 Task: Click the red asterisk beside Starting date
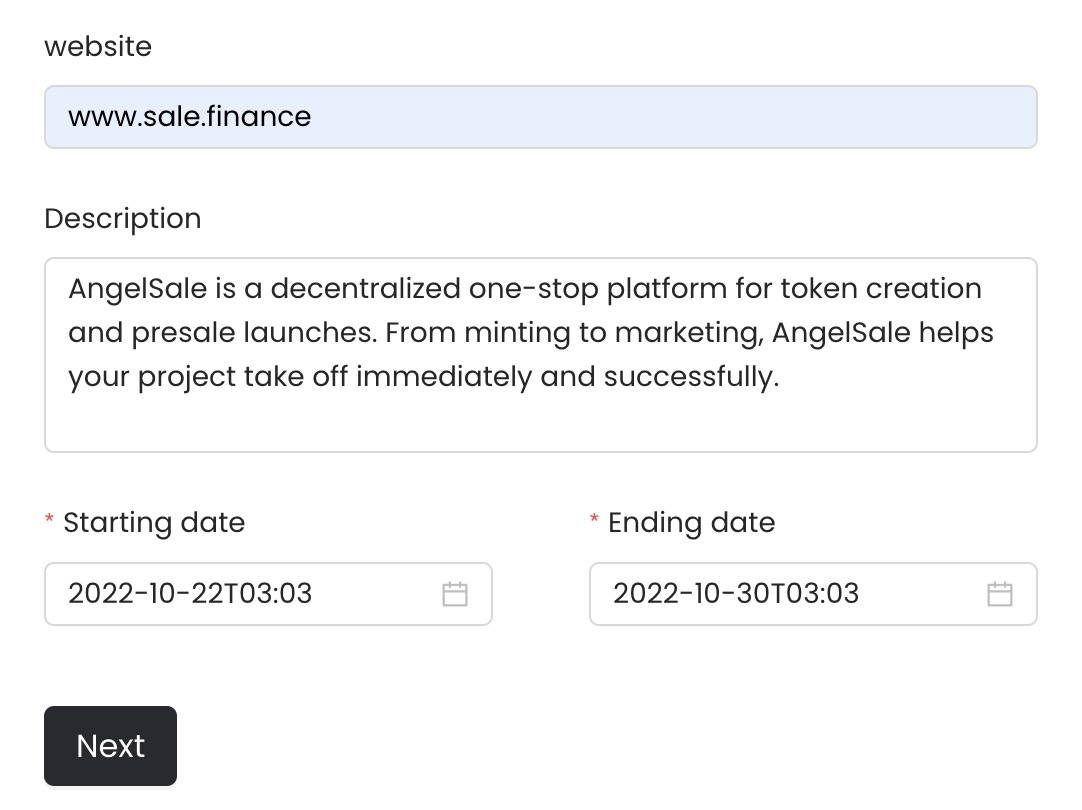point(50,522)
